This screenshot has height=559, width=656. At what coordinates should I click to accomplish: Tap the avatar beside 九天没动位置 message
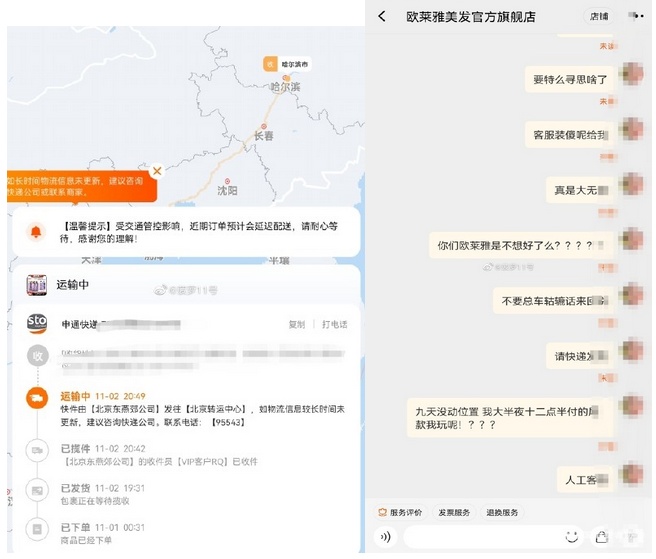coord(633,406)
